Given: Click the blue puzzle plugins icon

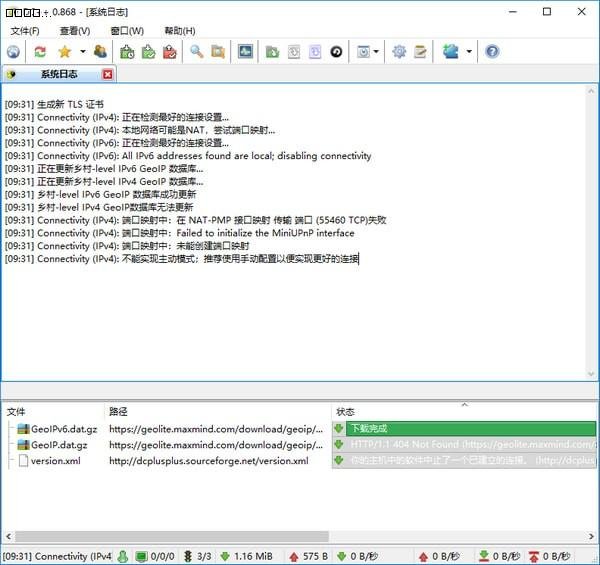Looking at the screenshot, I should (x=450, y=52).
